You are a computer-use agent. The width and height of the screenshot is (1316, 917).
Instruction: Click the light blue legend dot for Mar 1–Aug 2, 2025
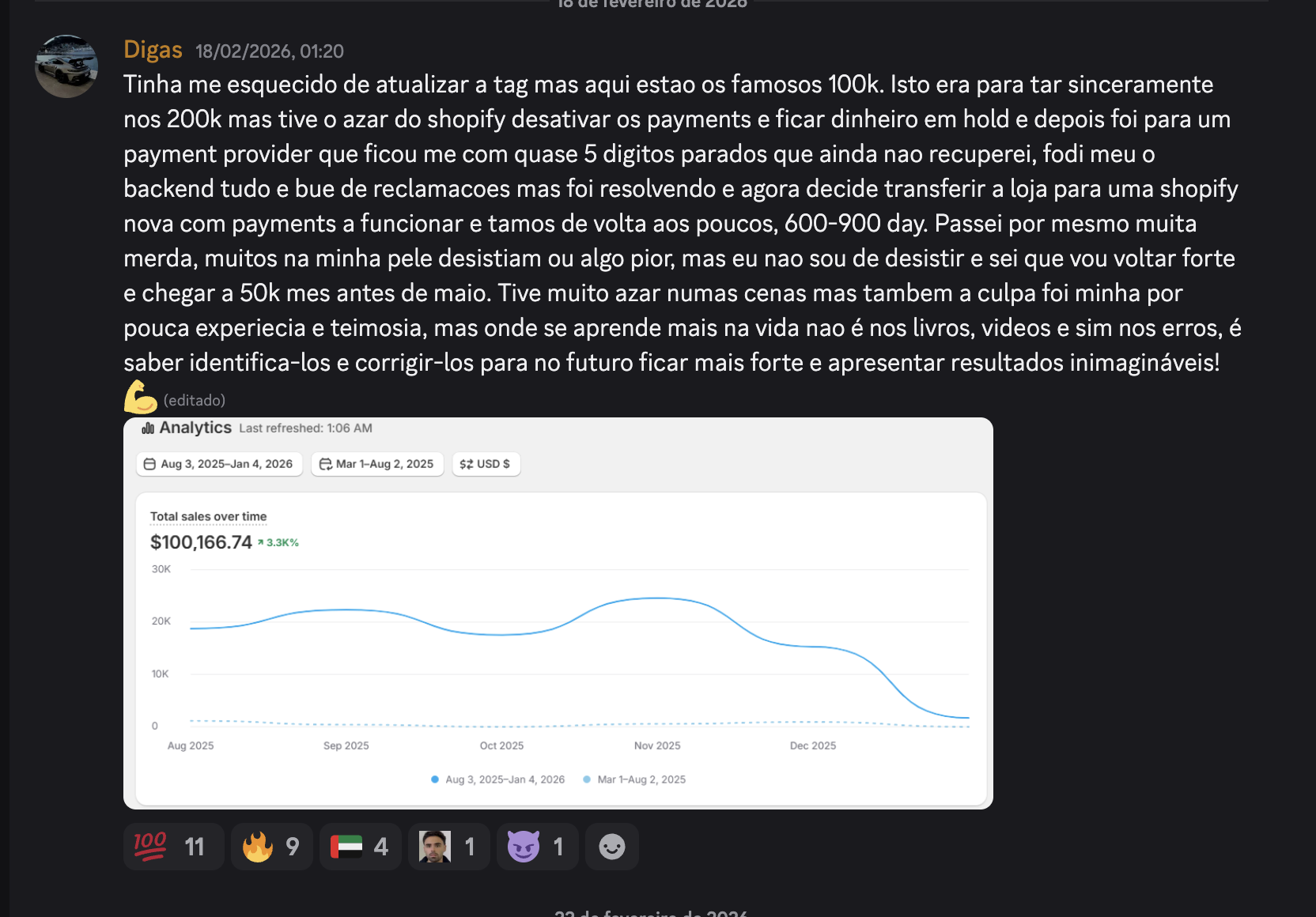[587, 779]
